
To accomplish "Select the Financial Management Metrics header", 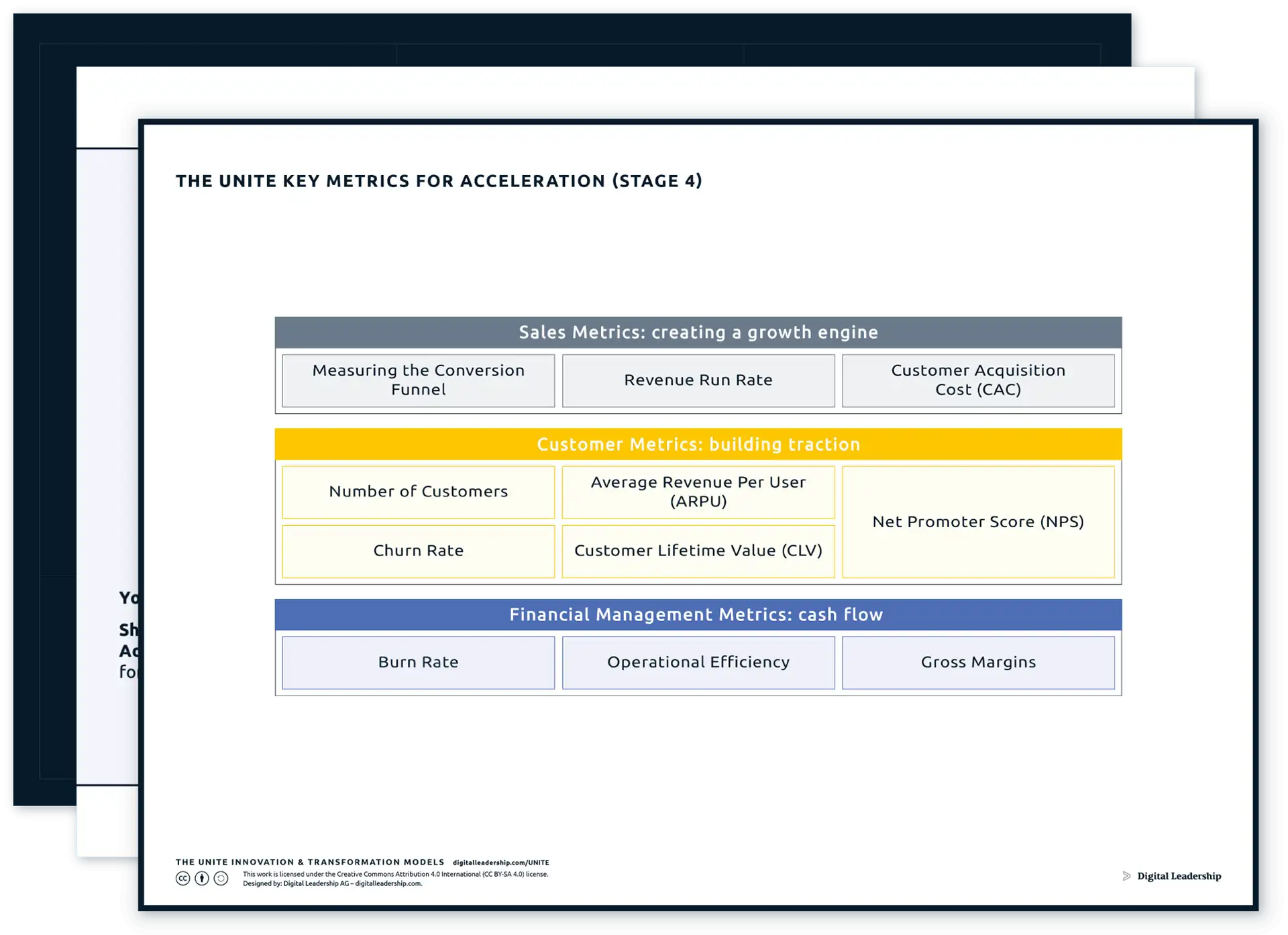I will pyautogui.click(x=698, y=614).
